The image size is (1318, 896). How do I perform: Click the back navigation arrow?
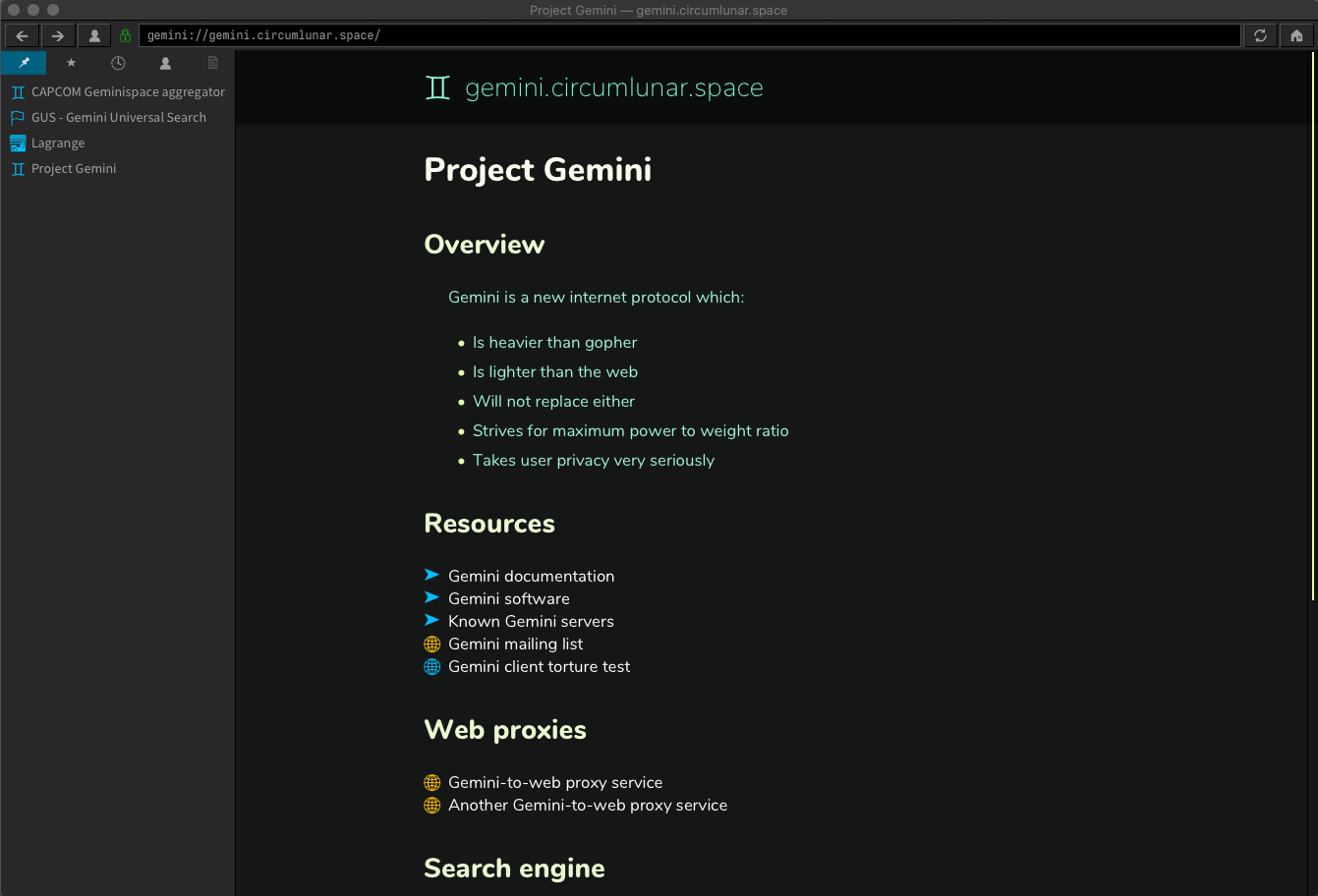point(22,35)
